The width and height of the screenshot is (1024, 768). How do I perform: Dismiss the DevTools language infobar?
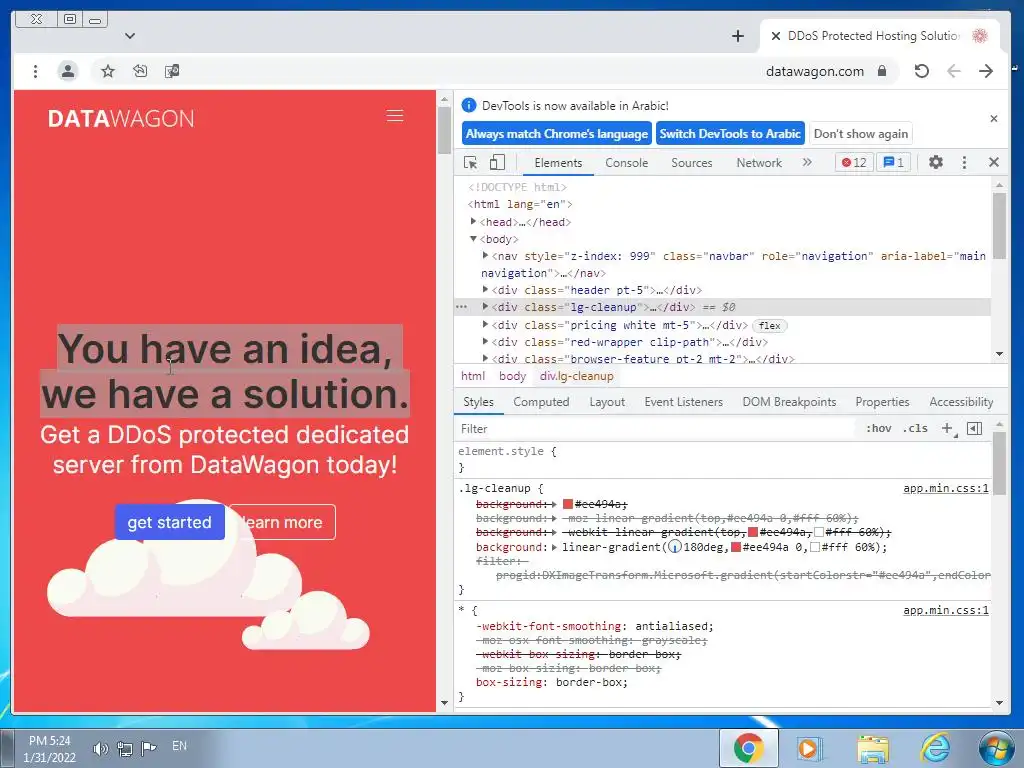(993, 119)
